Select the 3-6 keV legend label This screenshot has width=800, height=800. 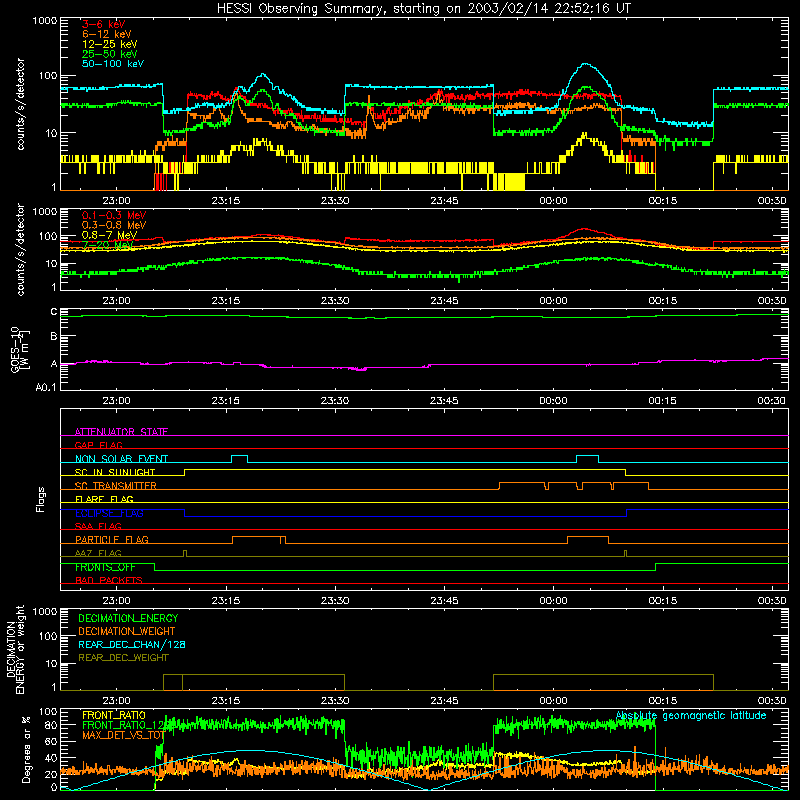[104, 24]
